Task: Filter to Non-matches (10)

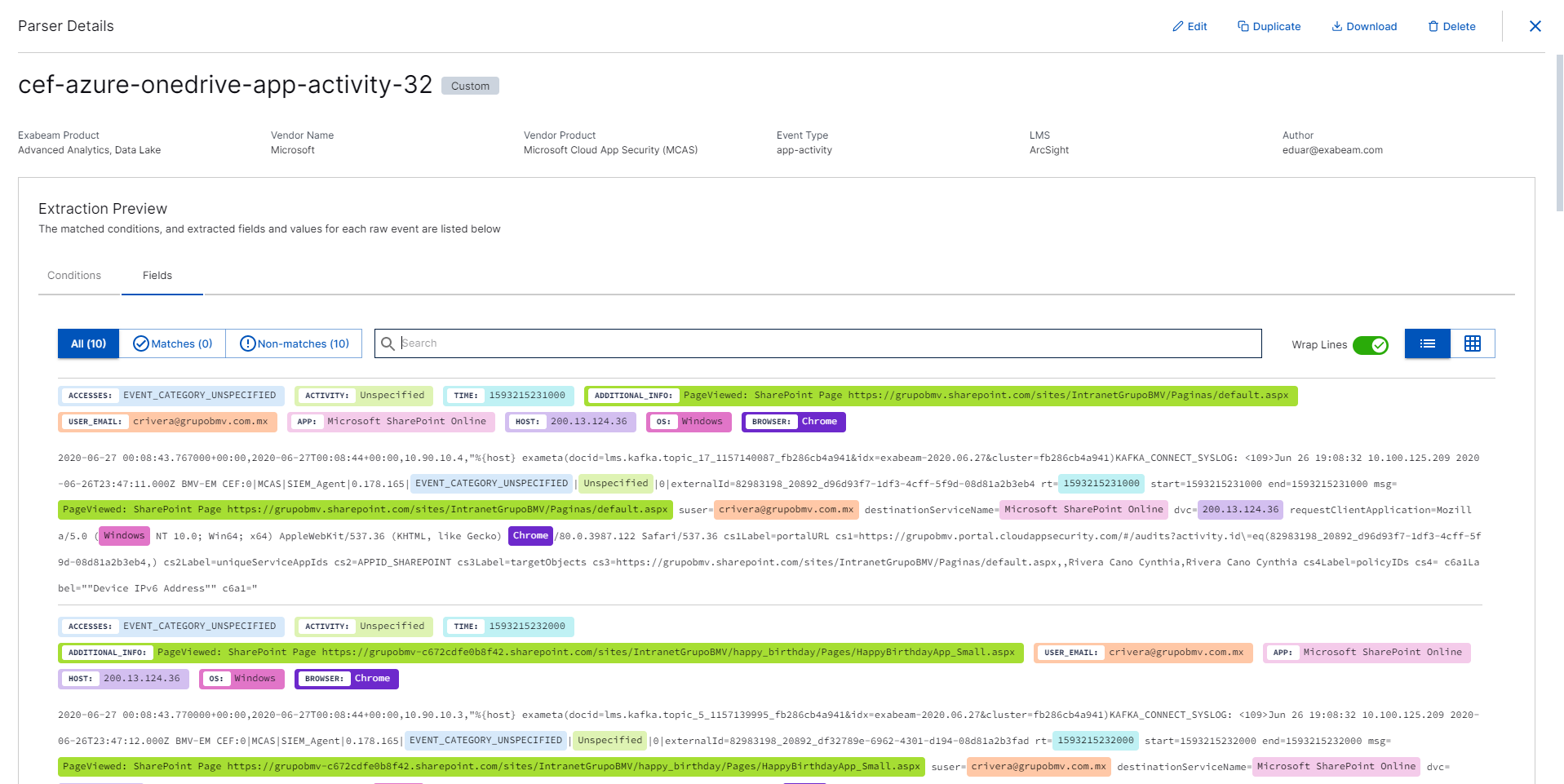Action: pyautogui.click(x=295, y=343)
